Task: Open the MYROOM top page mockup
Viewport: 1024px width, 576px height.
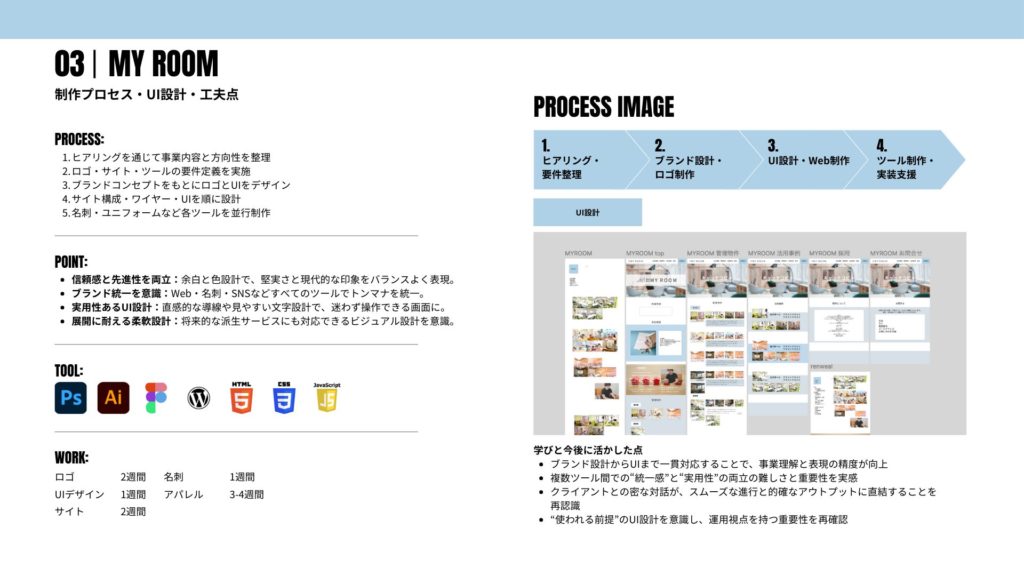Action: (x=655, y=340)
